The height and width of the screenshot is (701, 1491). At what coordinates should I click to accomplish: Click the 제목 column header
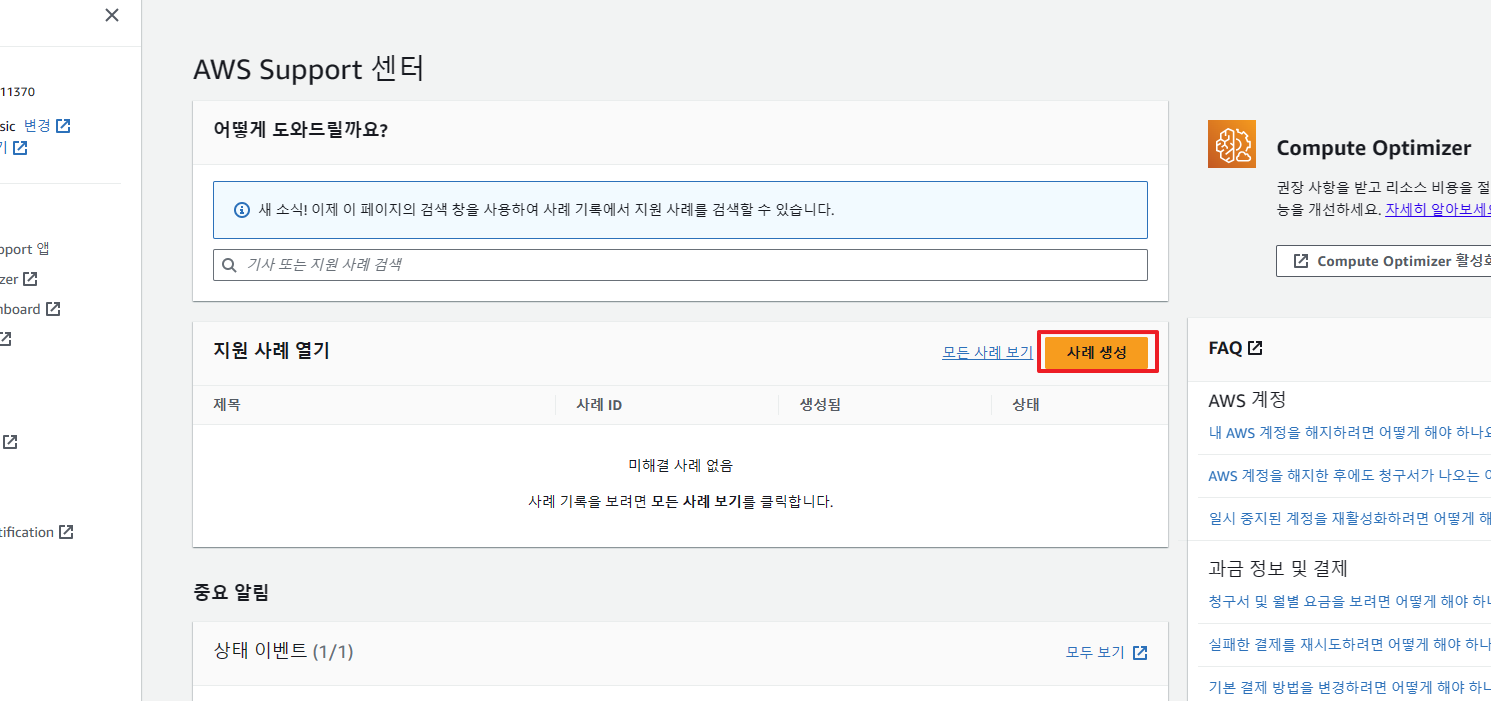coord(227,405)
